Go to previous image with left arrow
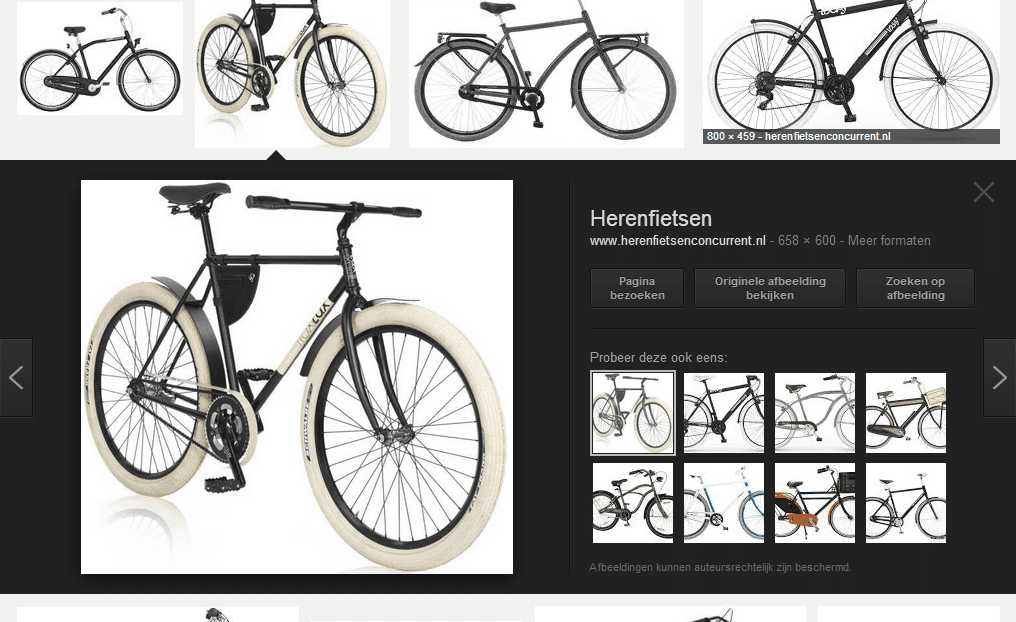 pos(16,378)
